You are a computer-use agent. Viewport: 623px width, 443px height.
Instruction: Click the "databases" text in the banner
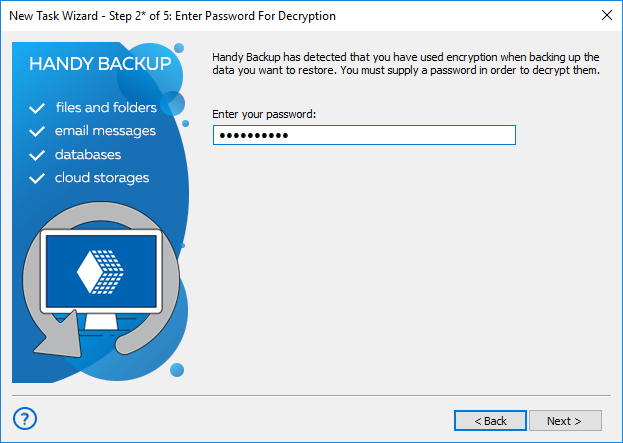[x=88, y=155]
